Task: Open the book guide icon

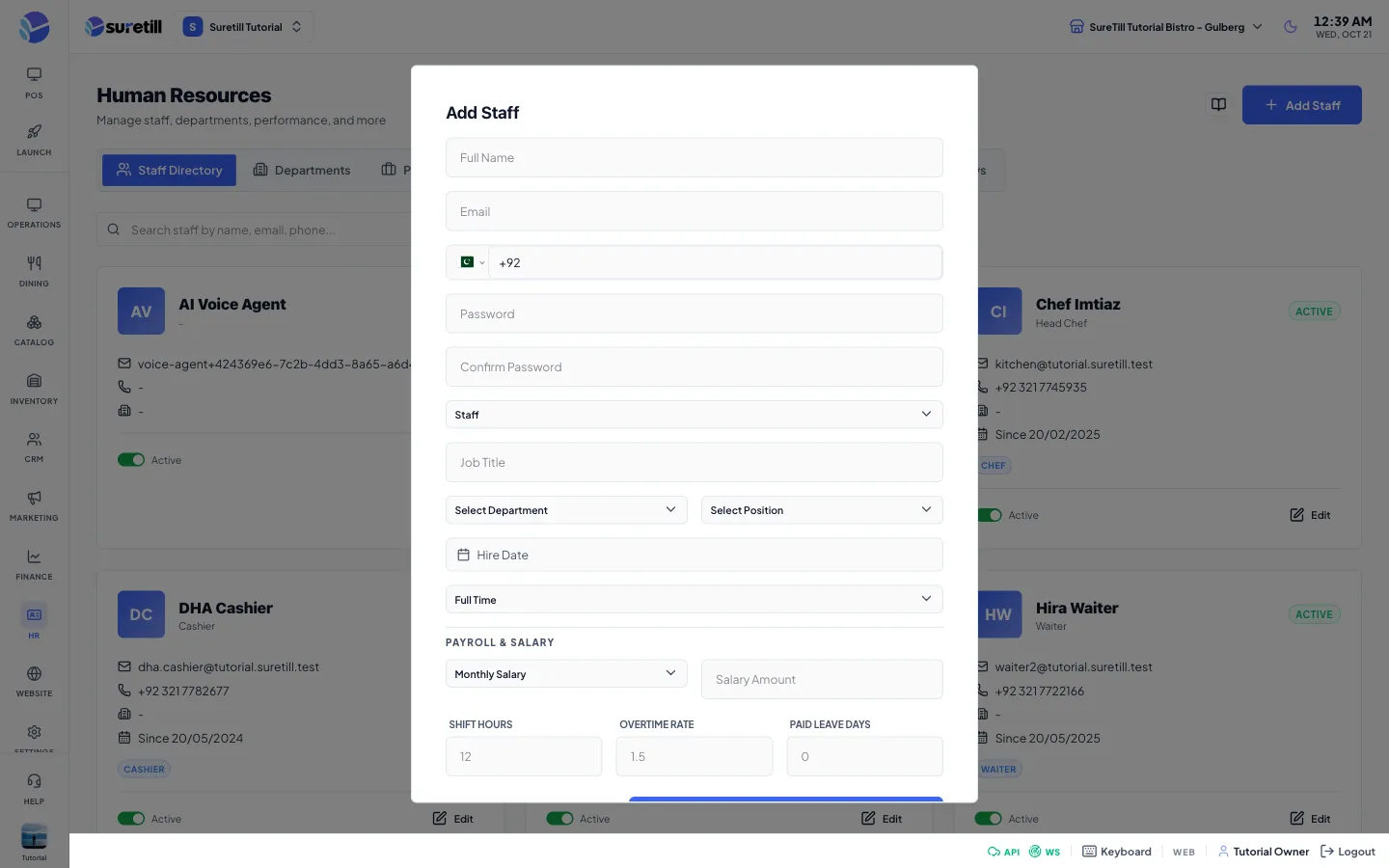Action: 1218,104
